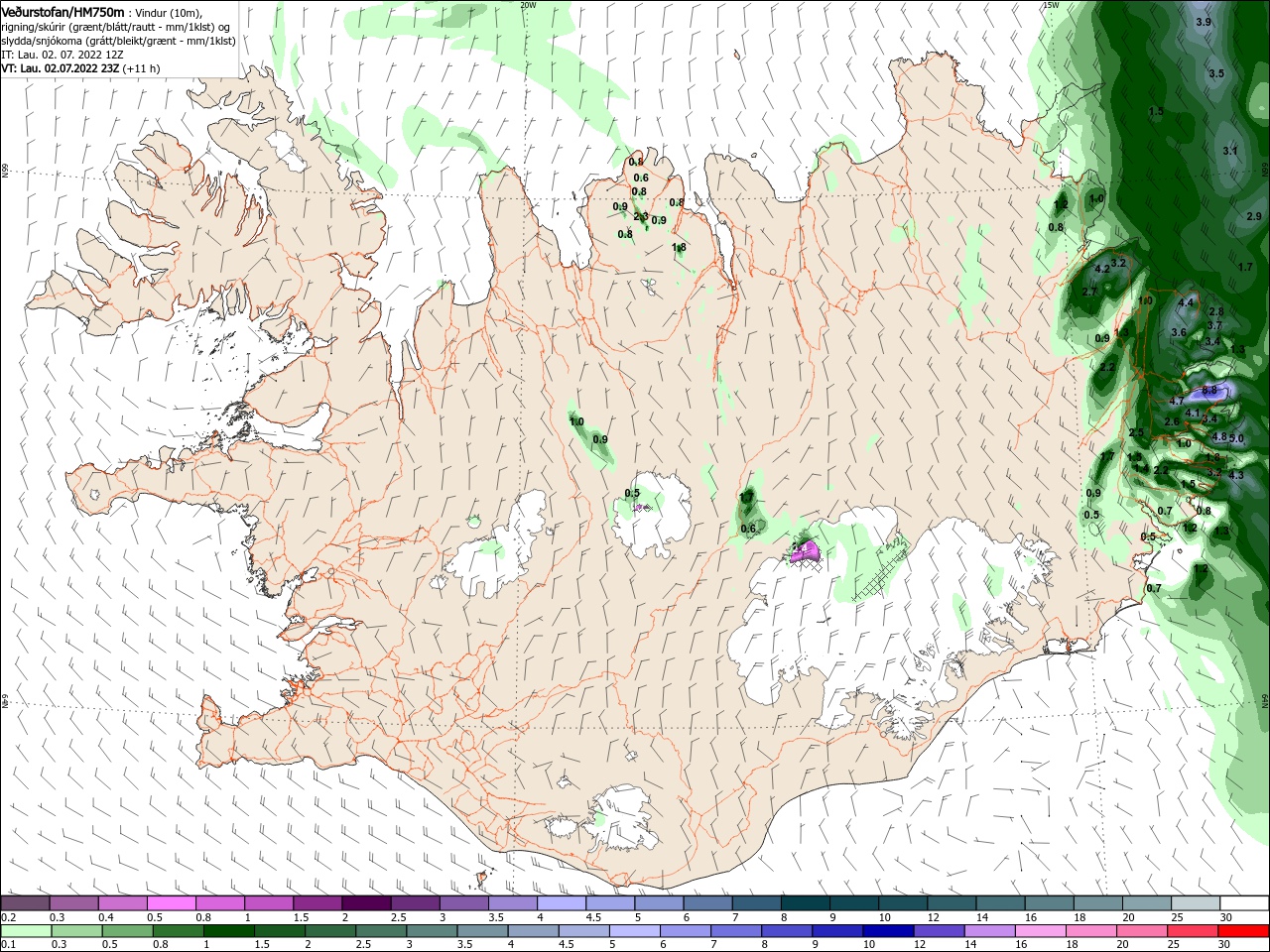Pick the bright pink 0.5 snow scale swatch
Screen dimensions: 1270x952
pyautogui.click(x=172, y=903)
